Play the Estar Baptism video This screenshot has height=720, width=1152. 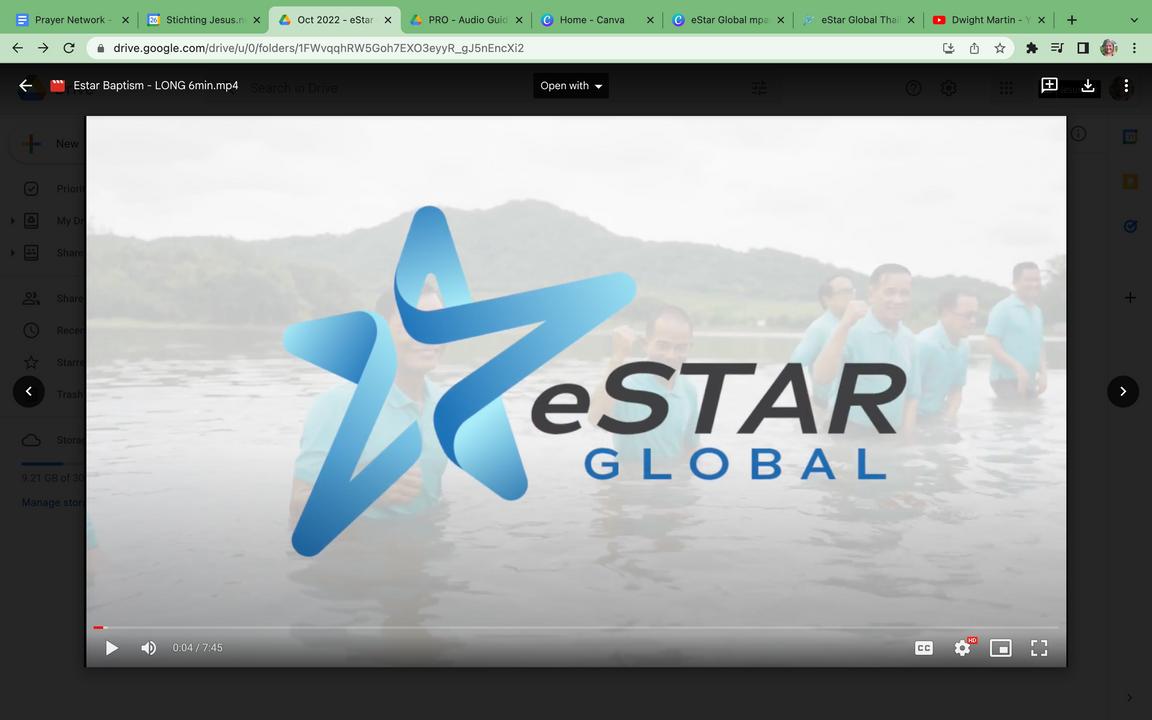[112, 648]
